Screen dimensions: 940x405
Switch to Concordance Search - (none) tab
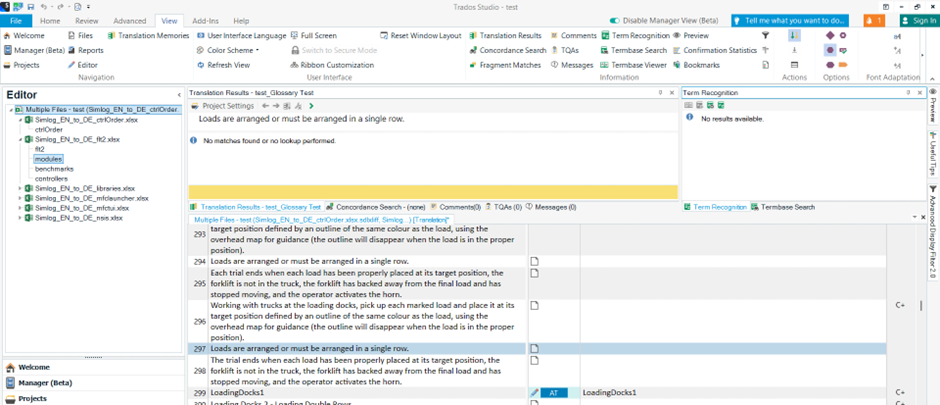point(376,207)
